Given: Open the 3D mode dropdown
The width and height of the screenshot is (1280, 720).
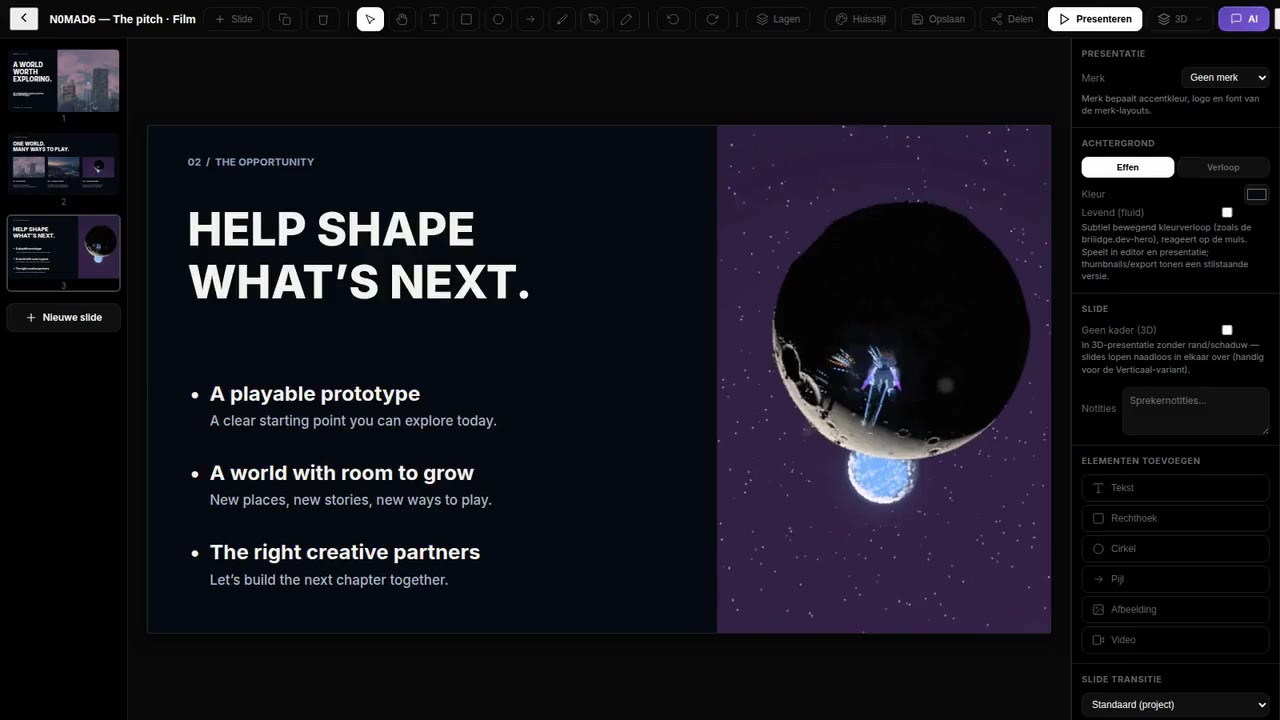Looking at the screenshot, I should (x=1180, y=19).
